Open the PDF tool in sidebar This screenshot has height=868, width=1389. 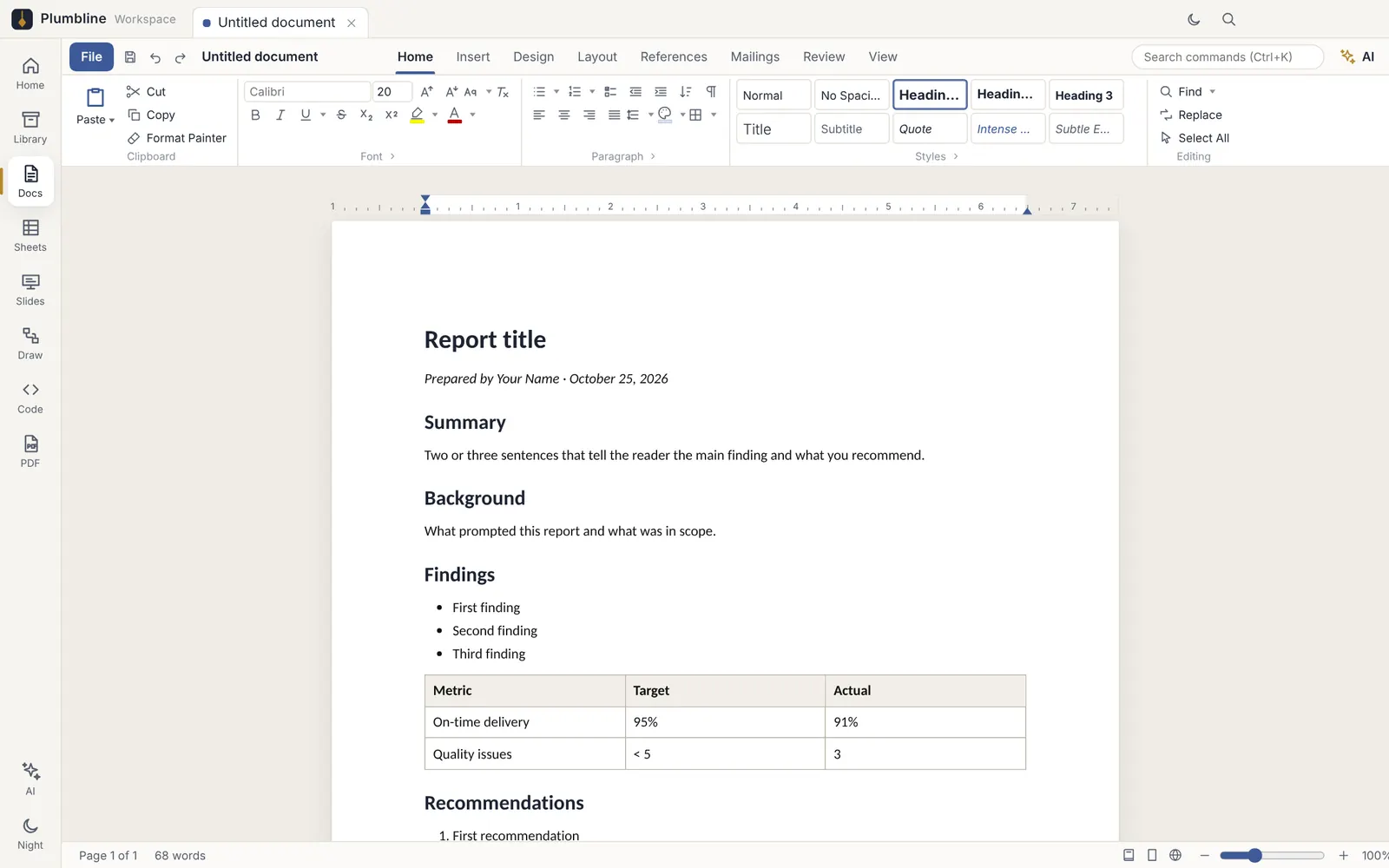point(30,451)
